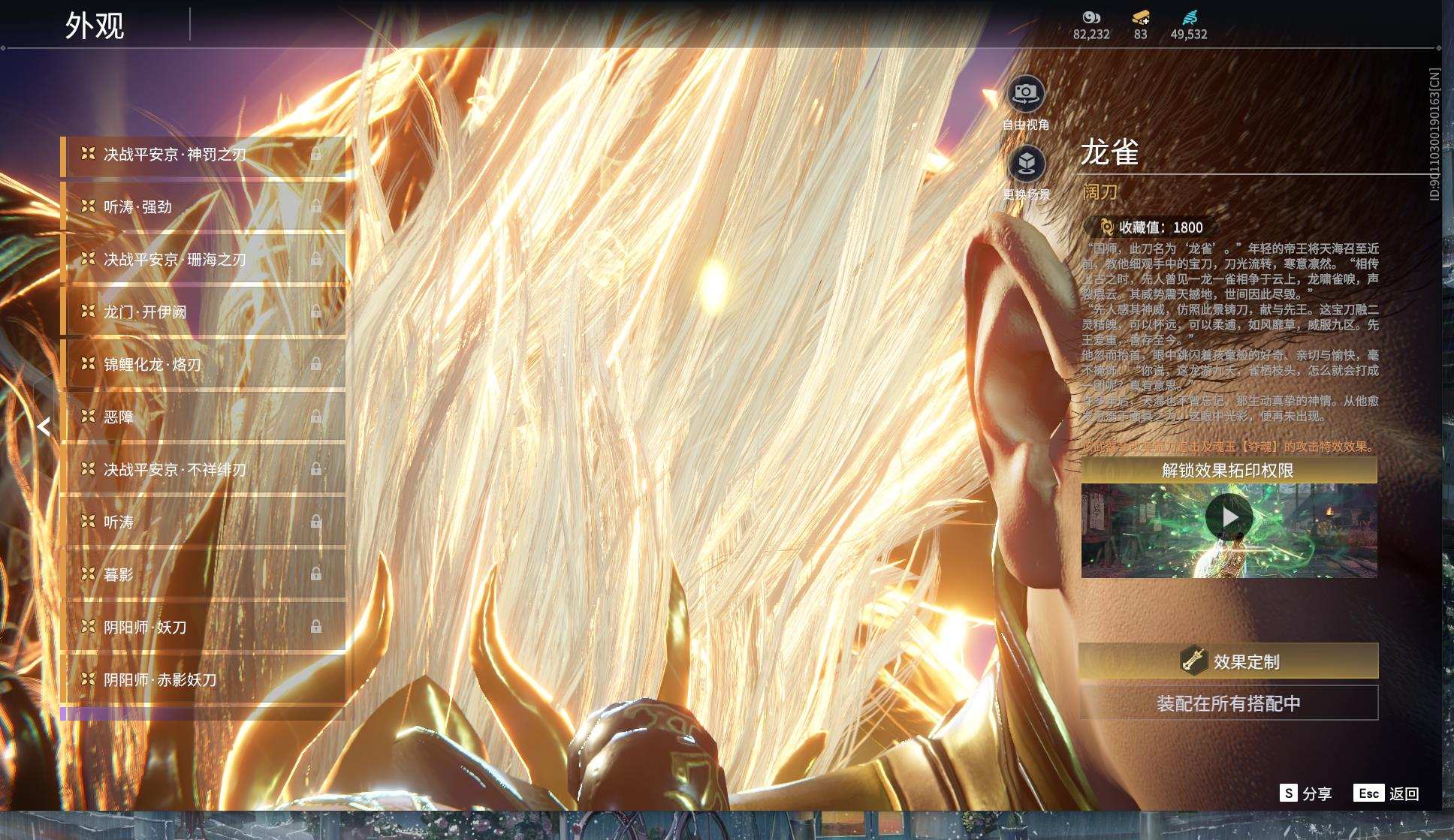Image resolution: width=1454 pixels, height=840 pixels.
Task: Play the 龙雀 effect preview video
Action: pyautogui.click(x=1229, y=517)
